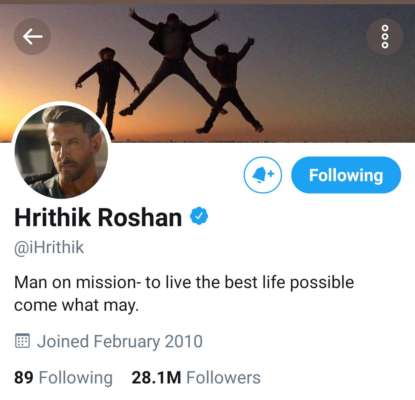Go back using the left arrow icon
The image size is (415, 400).
click(x=32, y=36)
